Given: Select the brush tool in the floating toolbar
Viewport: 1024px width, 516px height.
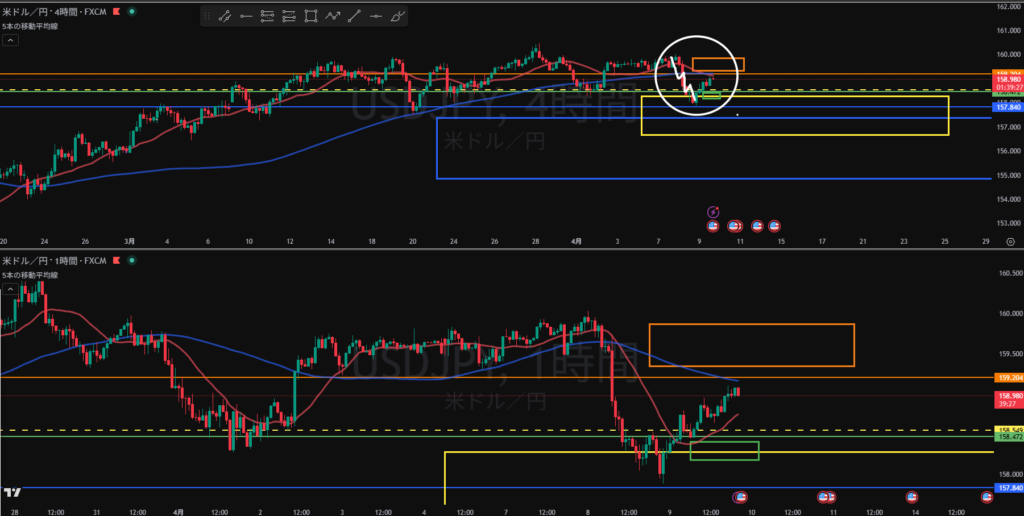Looking at the screenshot, I should click(398, 16).
